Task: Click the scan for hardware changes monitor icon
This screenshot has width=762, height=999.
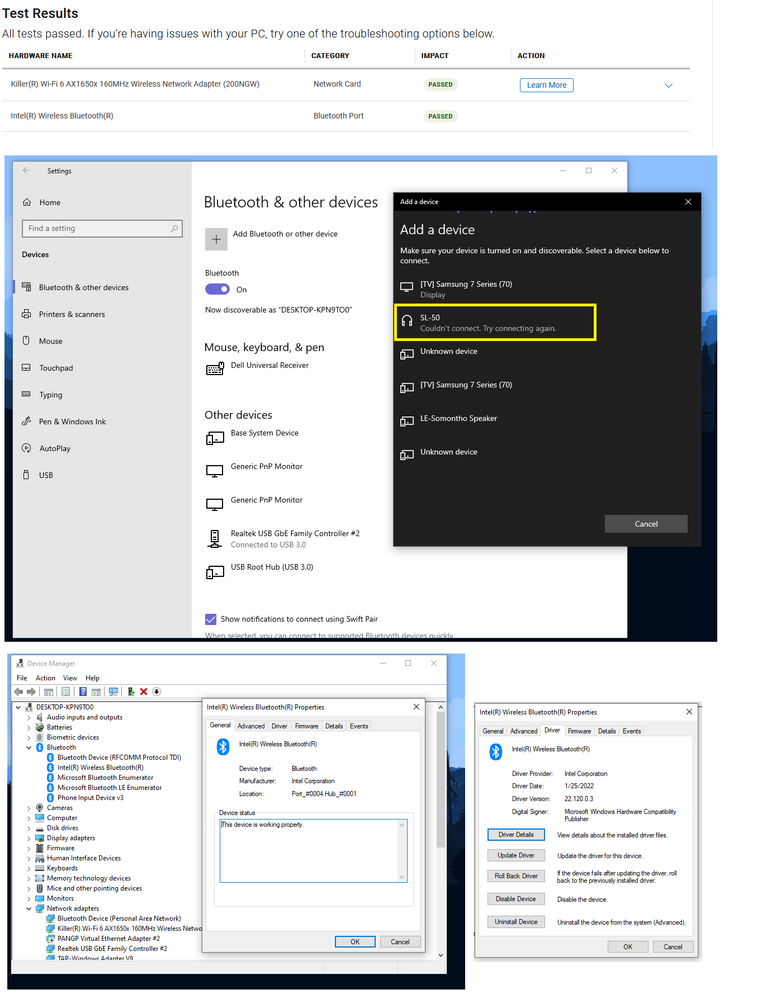Action: tap(114, 691)
